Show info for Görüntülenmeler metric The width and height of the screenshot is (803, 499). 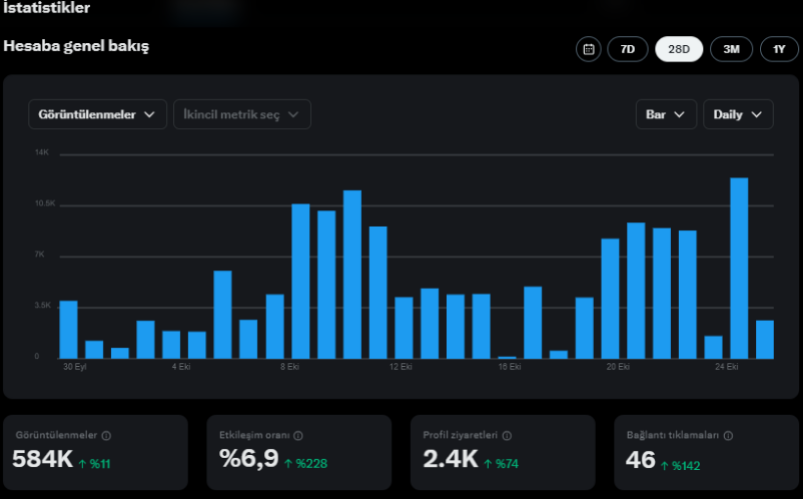point(106,435)
